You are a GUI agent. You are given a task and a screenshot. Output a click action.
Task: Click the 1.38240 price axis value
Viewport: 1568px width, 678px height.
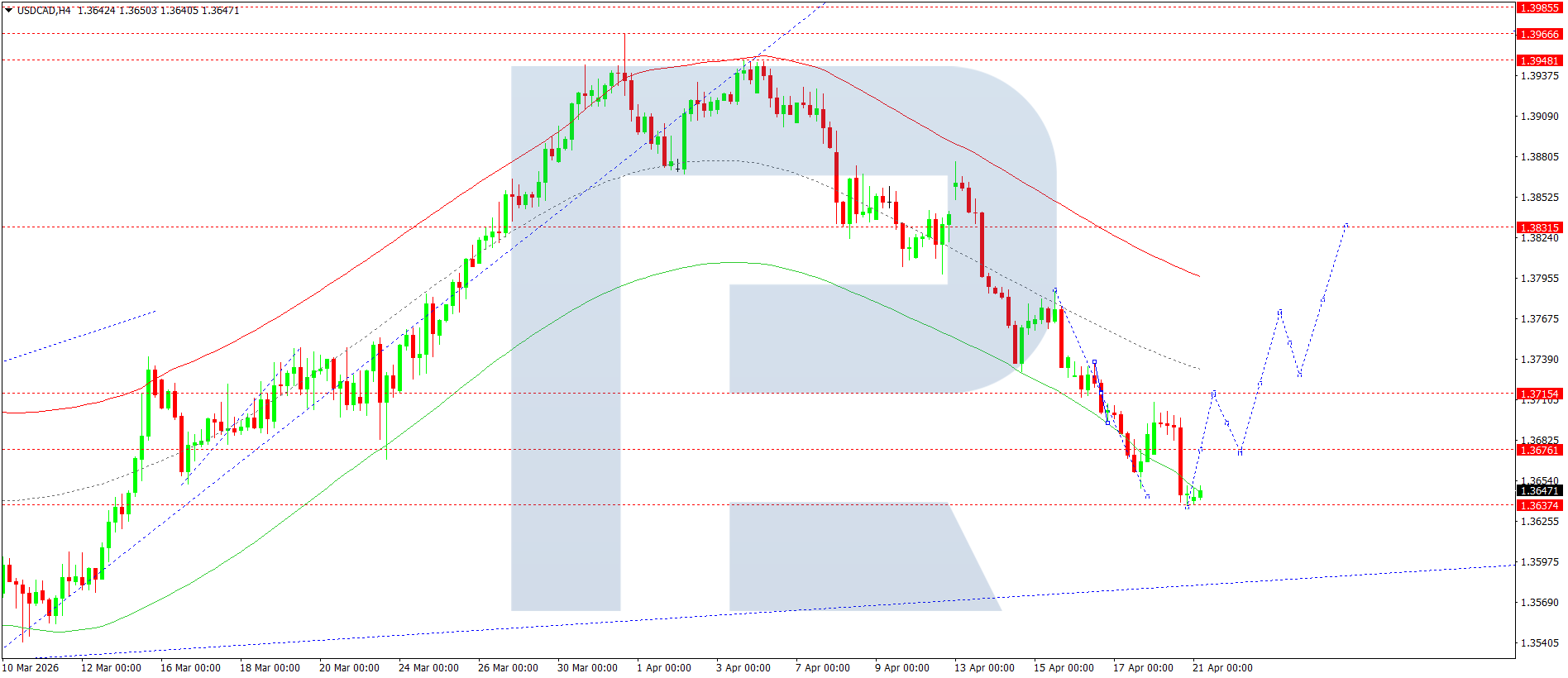tap(1540, 239)
